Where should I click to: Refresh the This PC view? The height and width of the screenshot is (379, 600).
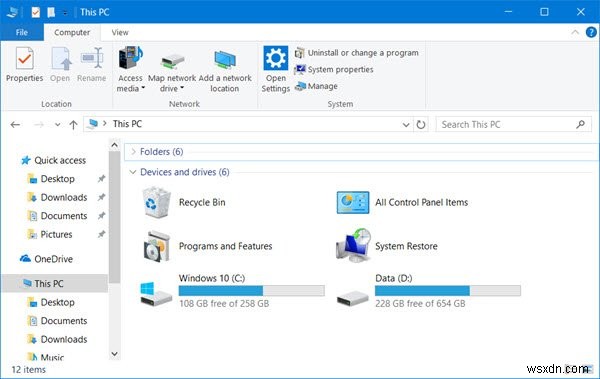[x=421, y=124]
